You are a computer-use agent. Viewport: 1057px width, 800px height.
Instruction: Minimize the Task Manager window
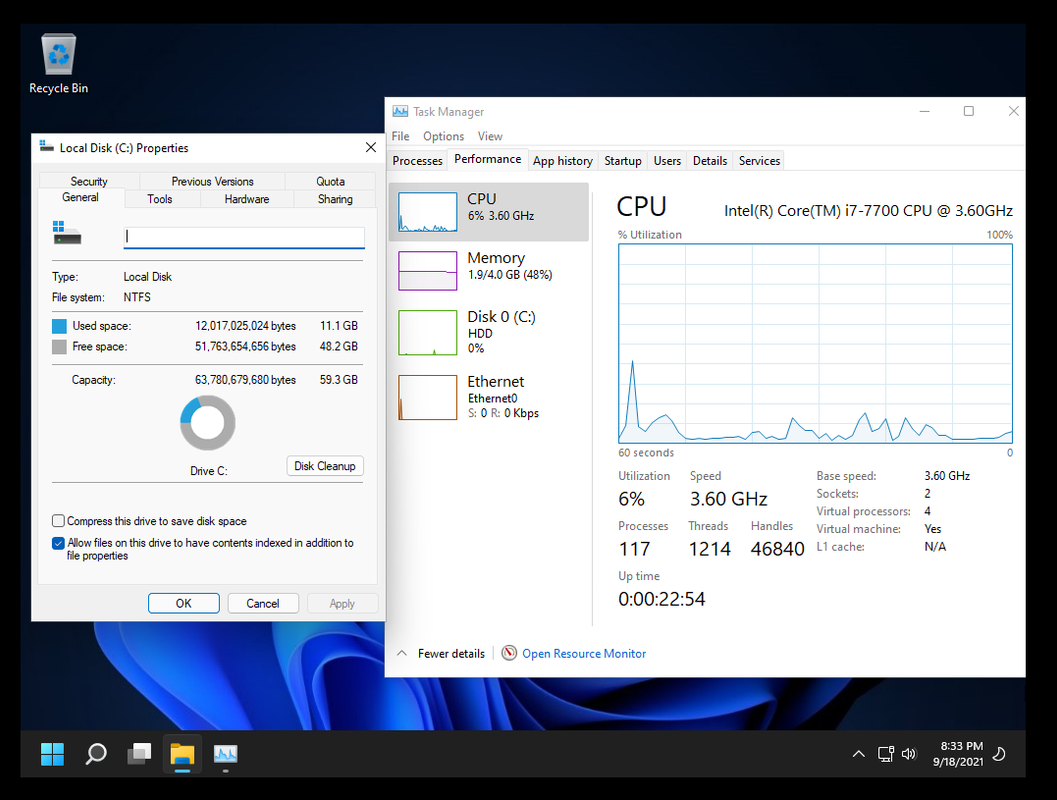924,111
